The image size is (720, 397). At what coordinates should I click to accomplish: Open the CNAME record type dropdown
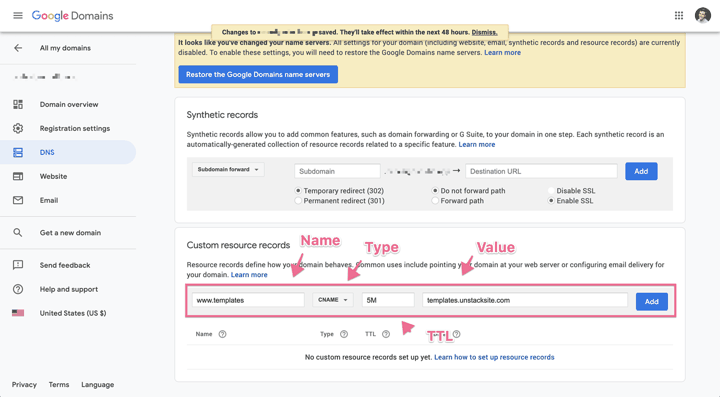(x=333, y=300)
